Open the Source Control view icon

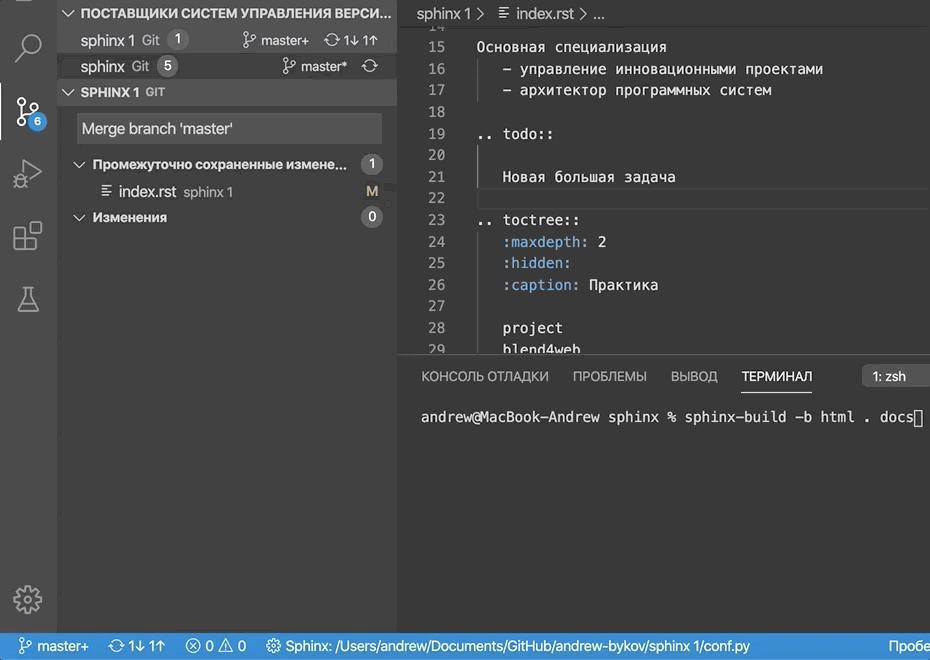pyautogui.click(x=28, y=112)
